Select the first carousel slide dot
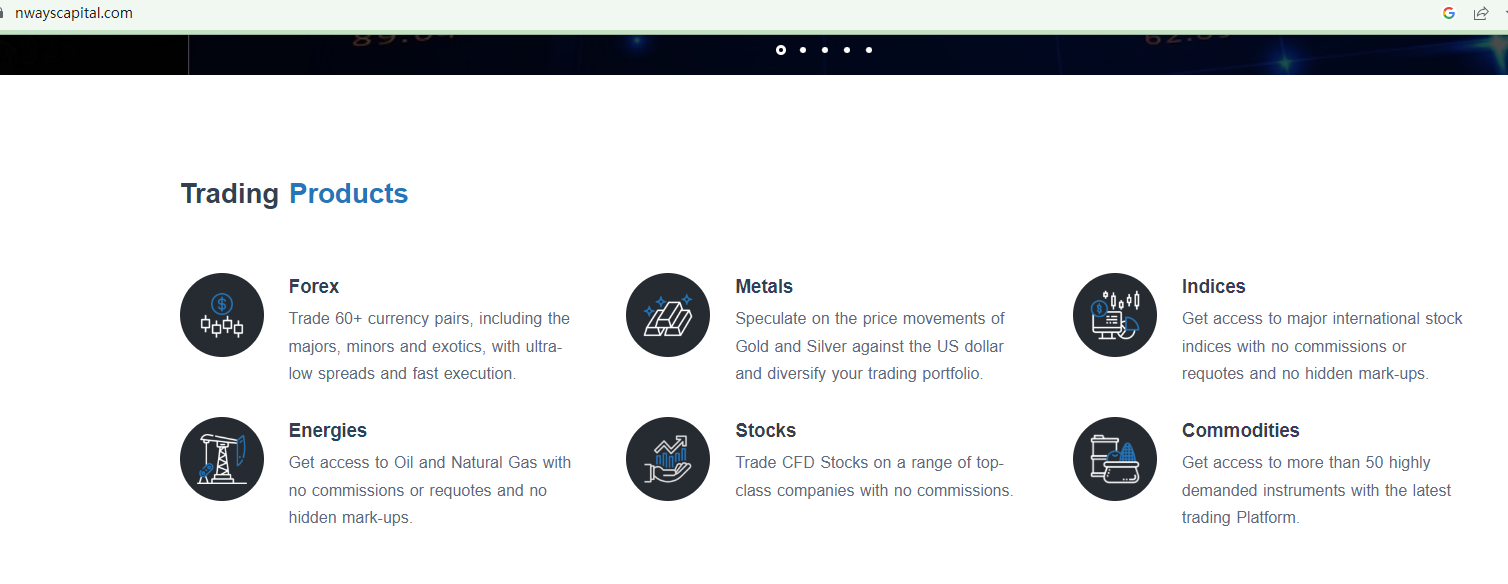This screenshot has width=1508, height=584. 781,50
